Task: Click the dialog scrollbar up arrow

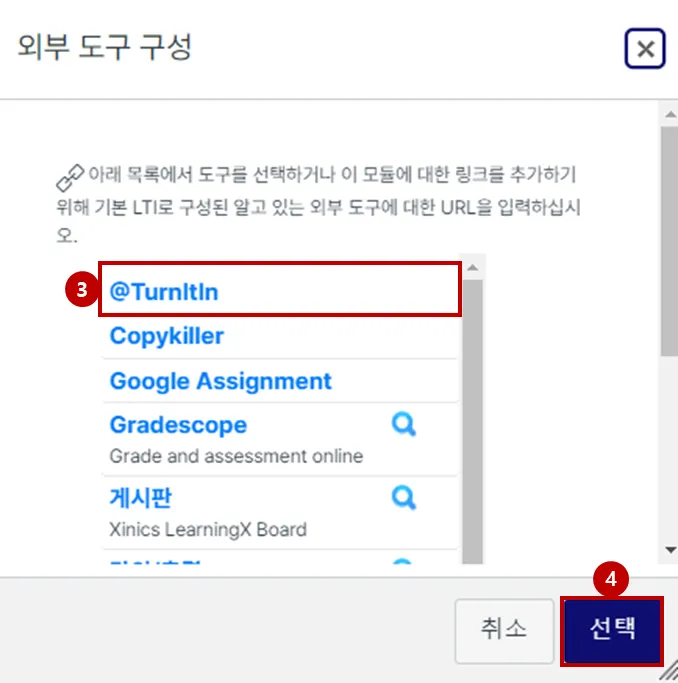Action: point(670,115)
